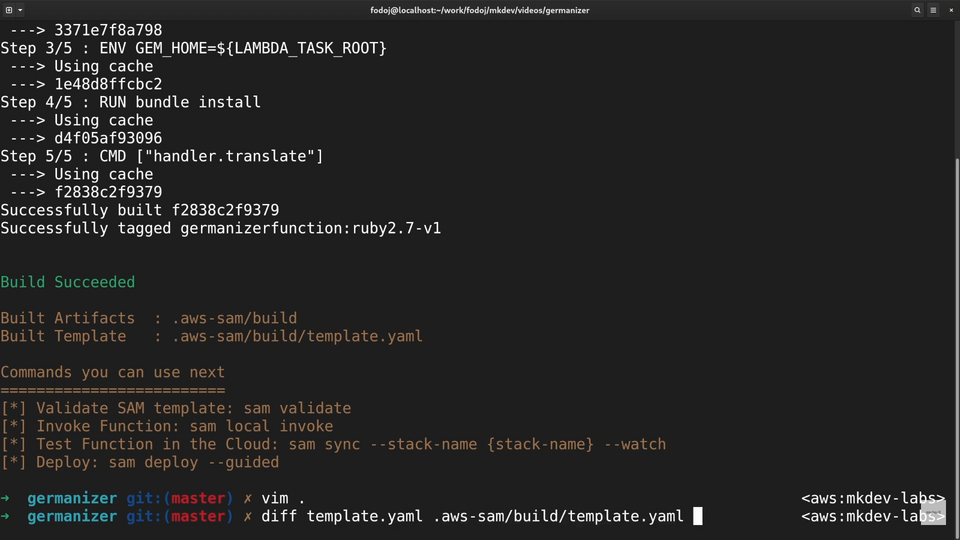
Task: Click "Successfully built f2838c2f9379" line
Action: point(140,211)
